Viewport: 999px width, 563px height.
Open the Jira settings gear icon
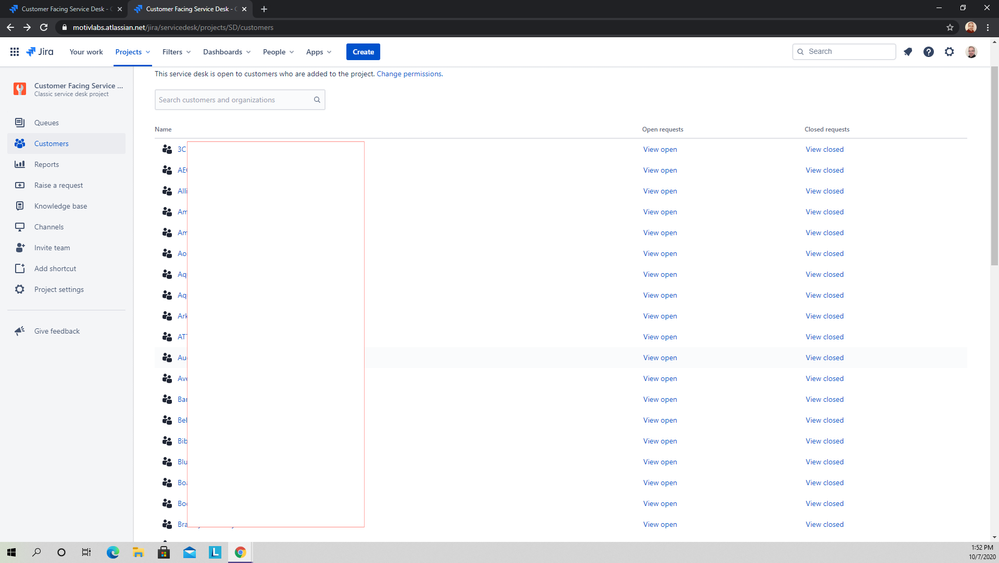[x=949, y=52]
